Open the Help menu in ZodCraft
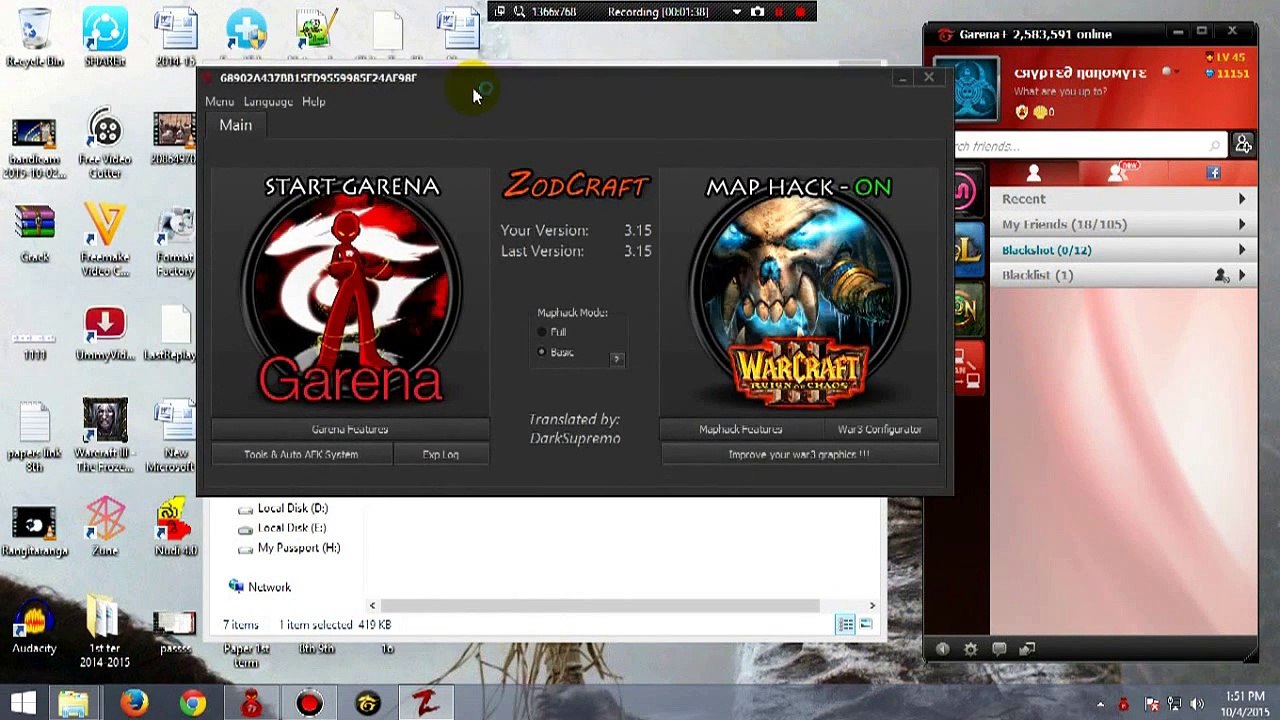Image resolution: width=1280 pixels, height=720 pixels. (x=314, y=102)
